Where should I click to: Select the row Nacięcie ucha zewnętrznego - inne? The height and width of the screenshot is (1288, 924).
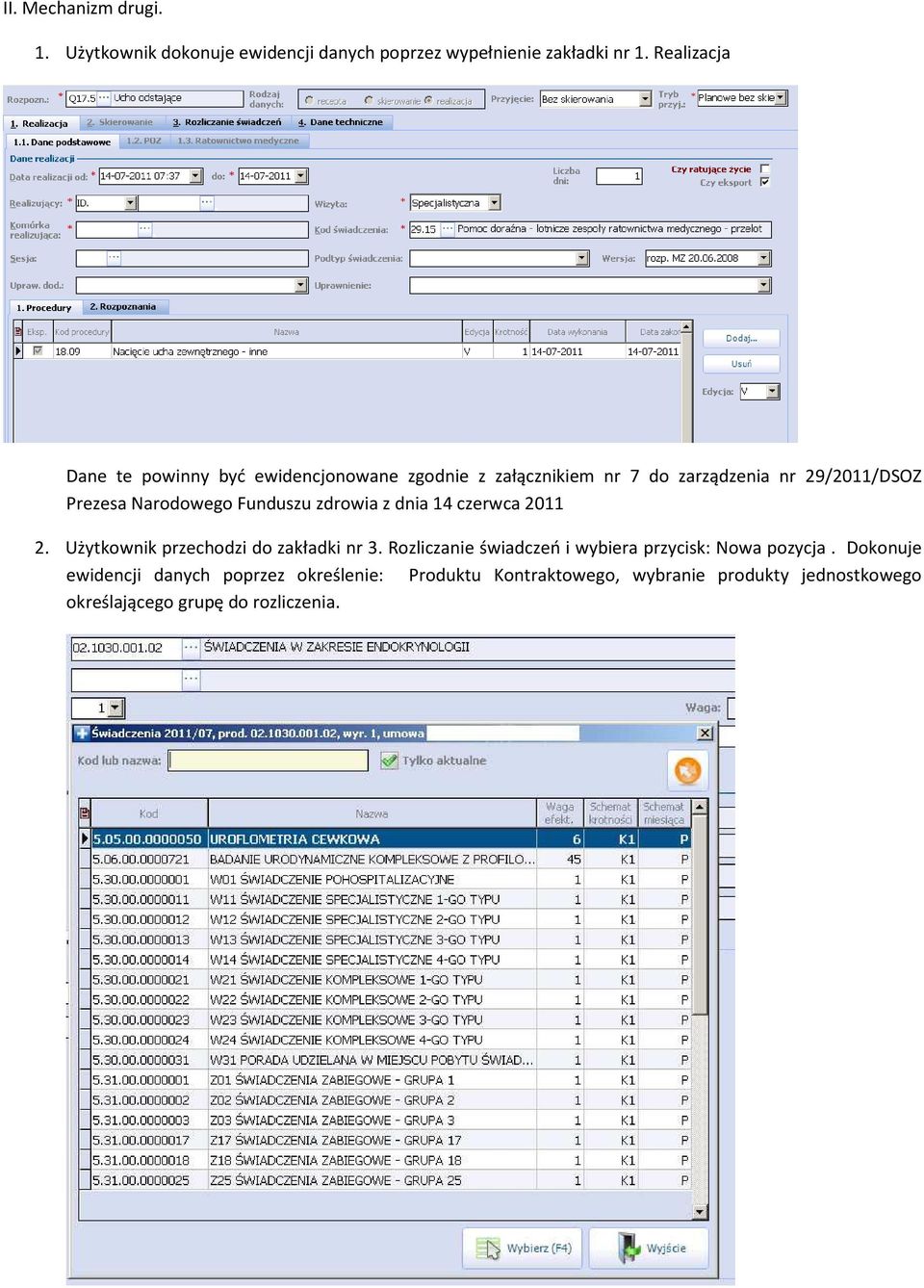(x=348, y=351)
